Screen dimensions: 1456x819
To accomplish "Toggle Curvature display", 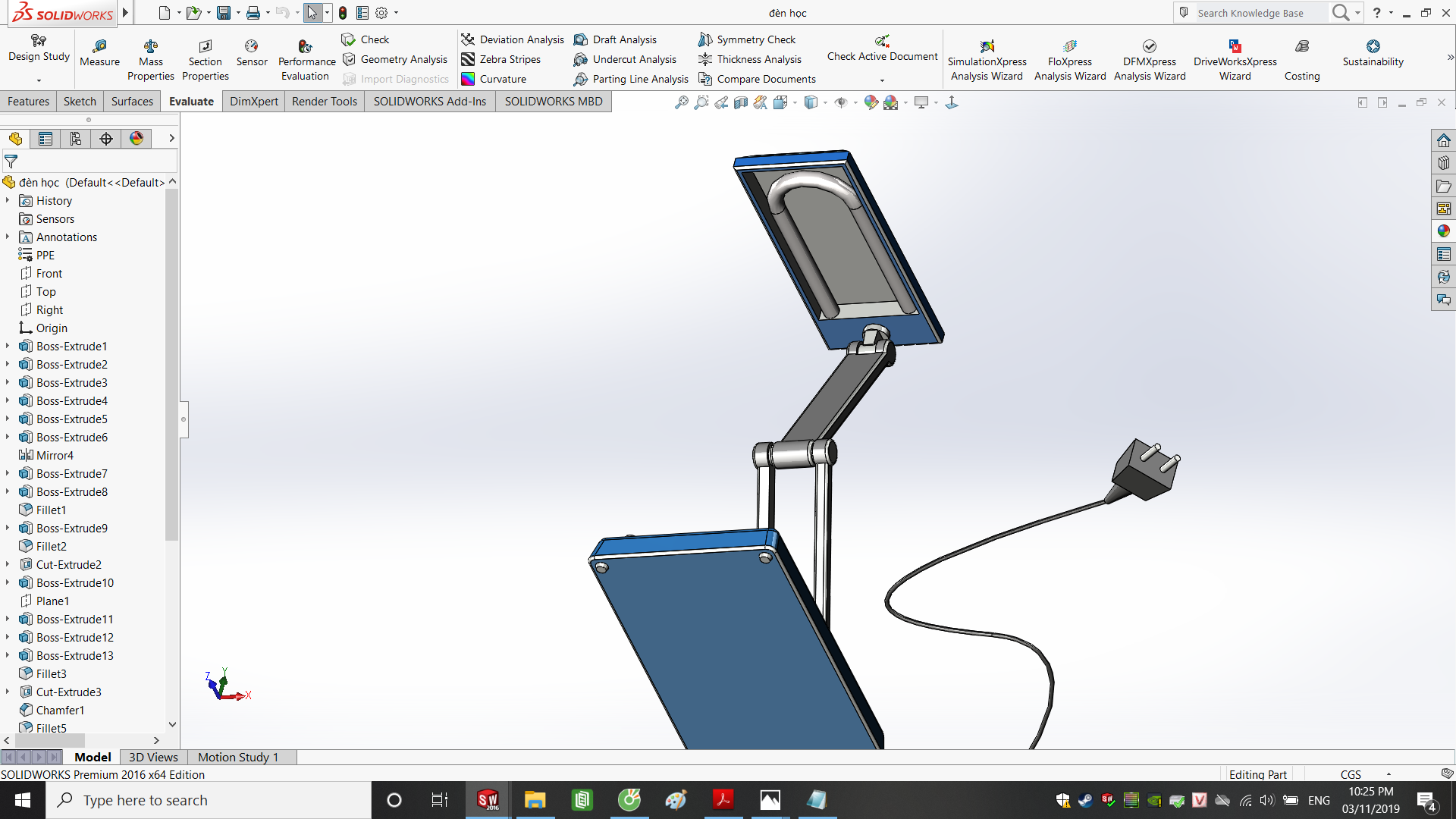I will click(494, 79).
